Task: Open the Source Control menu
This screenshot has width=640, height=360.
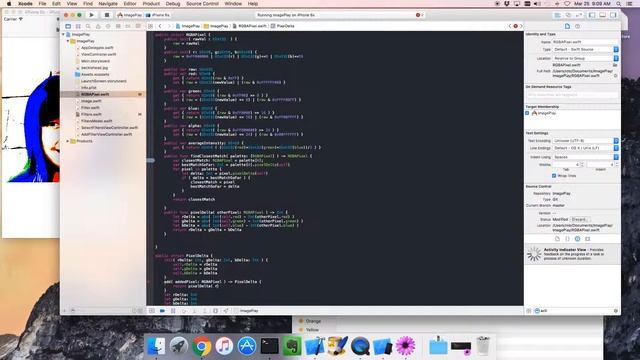Action: (202, 4)
